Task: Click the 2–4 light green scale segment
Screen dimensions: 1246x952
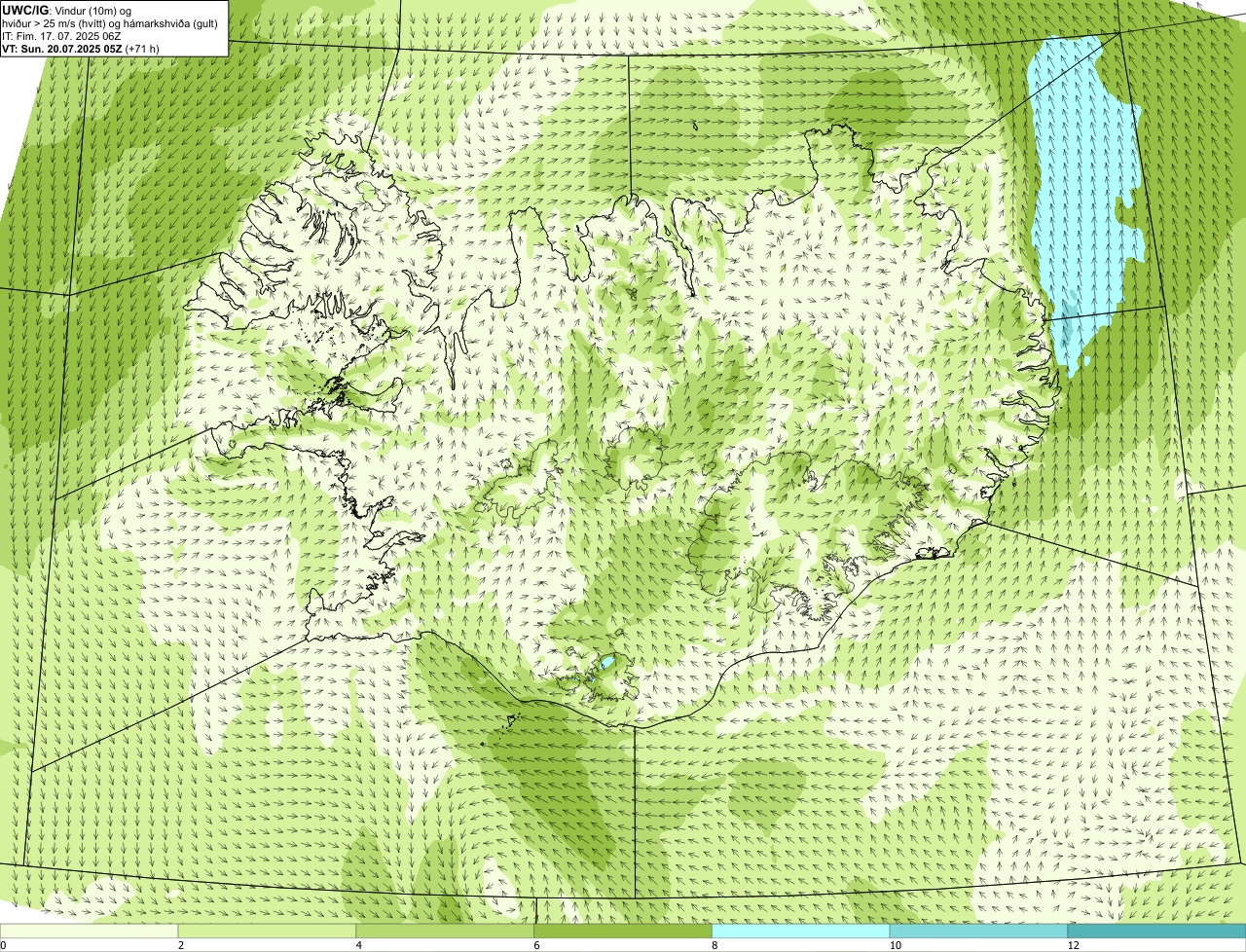Action: tap(268, 931)
